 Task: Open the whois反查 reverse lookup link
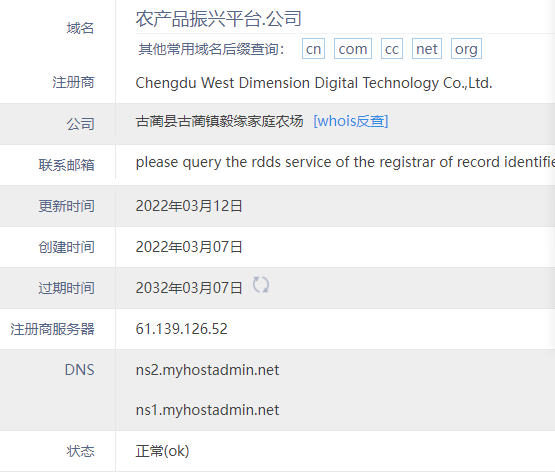click(351, 121)
